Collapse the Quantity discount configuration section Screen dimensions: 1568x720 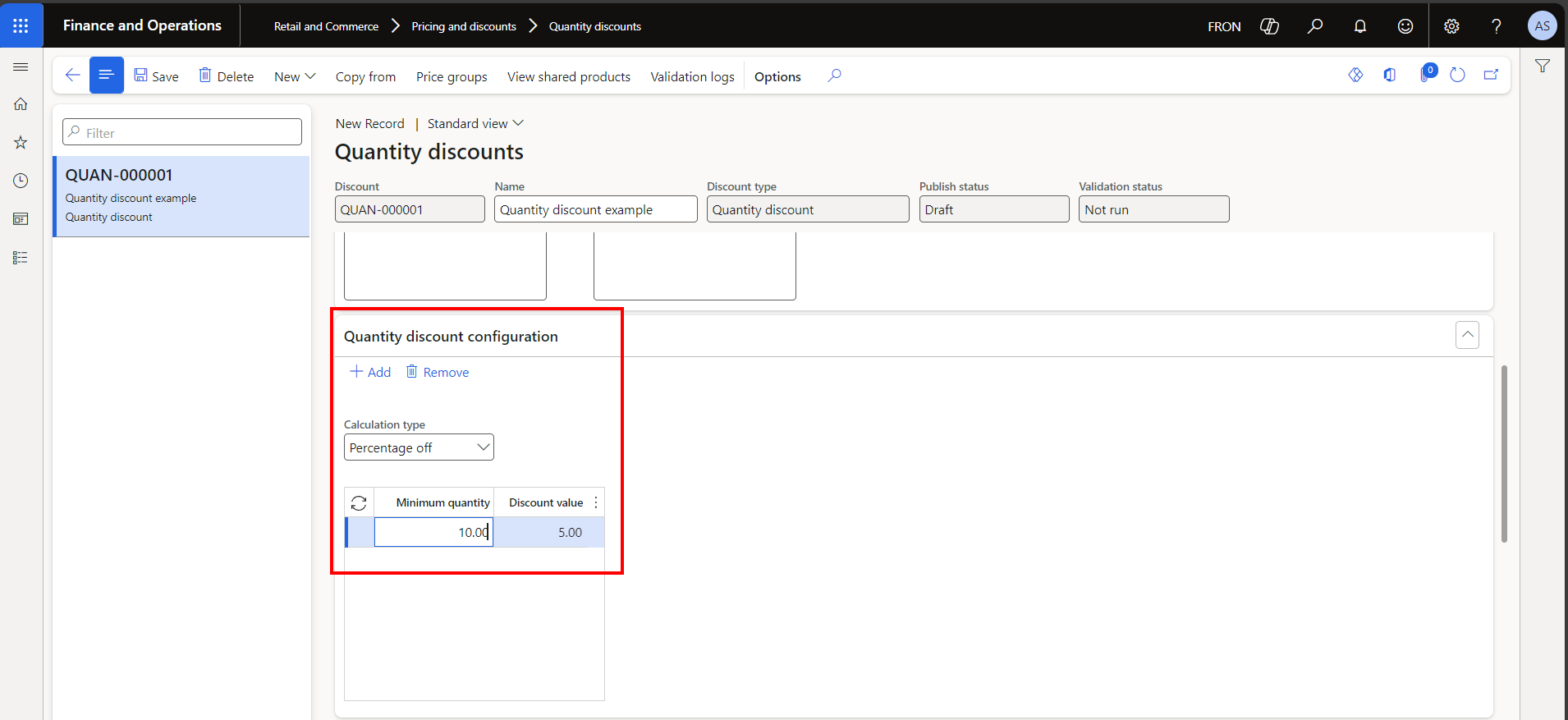[x=1467, y=335]
